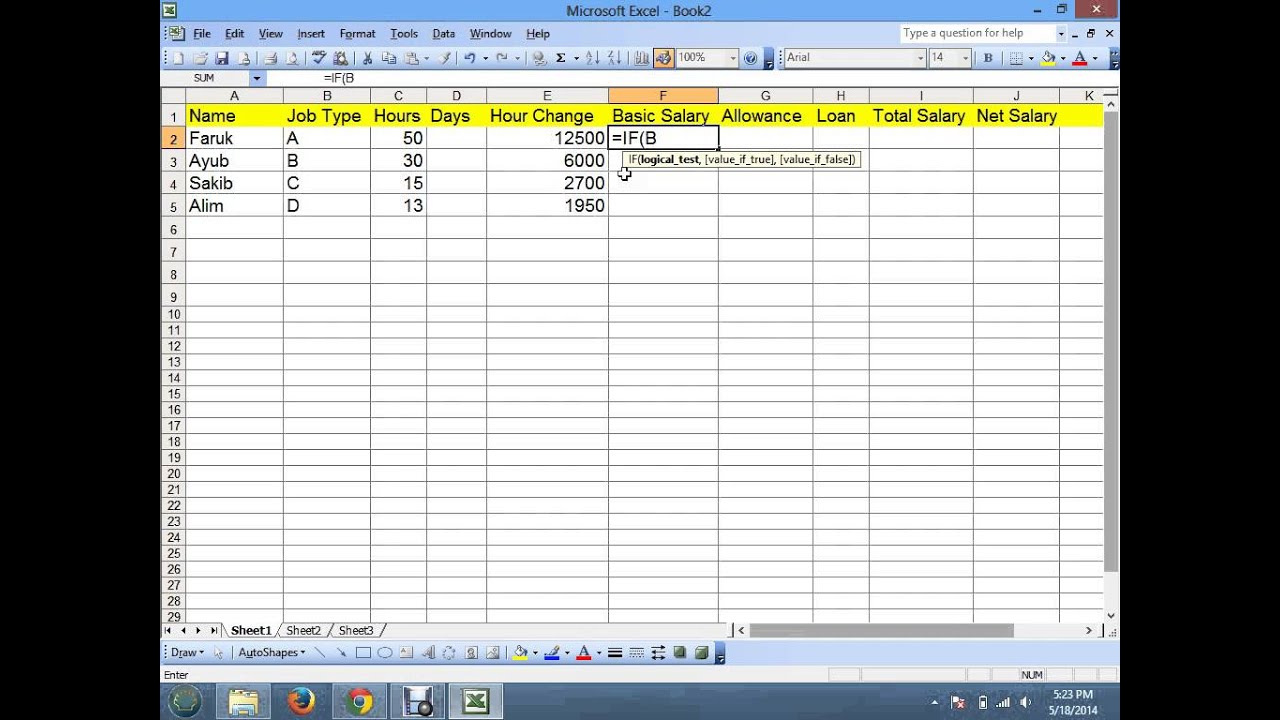Select column B header

tap(327, 96)
